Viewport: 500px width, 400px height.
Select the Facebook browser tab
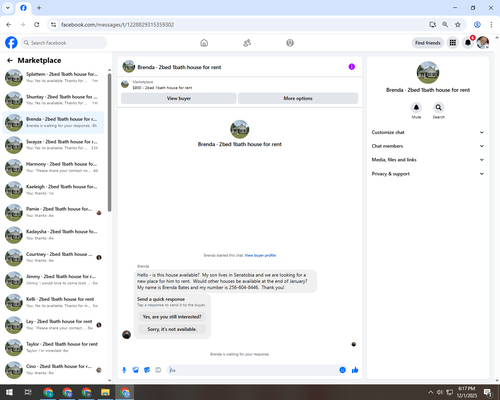point(23,8)
